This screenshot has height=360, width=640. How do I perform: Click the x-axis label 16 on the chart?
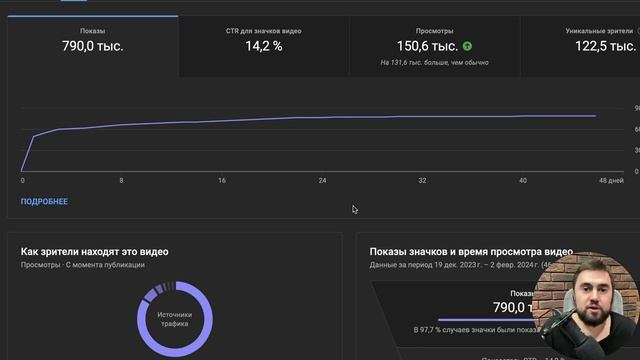click(222, 180)
